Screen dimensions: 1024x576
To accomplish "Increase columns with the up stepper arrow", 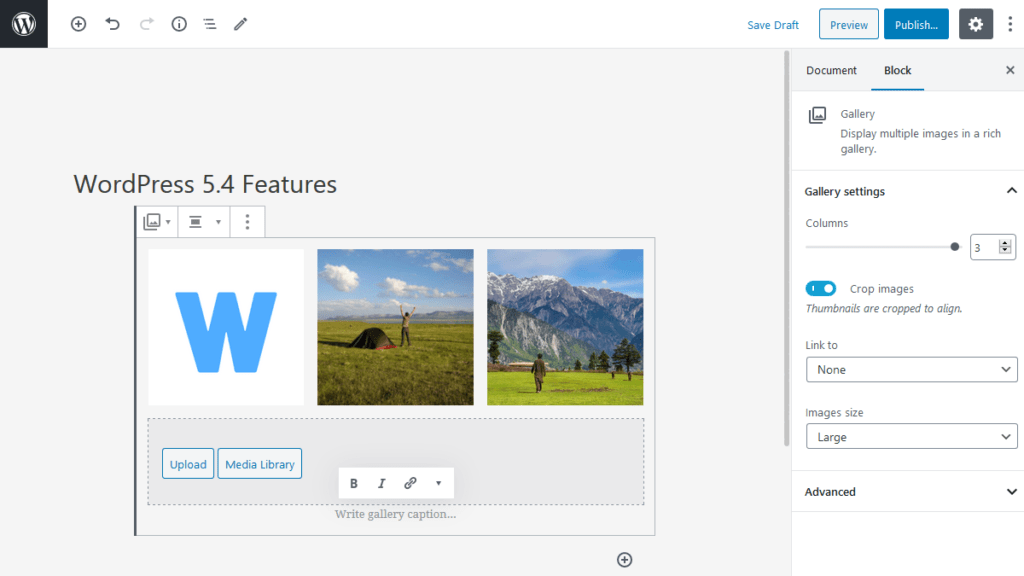I will [x=1005, y=243].
